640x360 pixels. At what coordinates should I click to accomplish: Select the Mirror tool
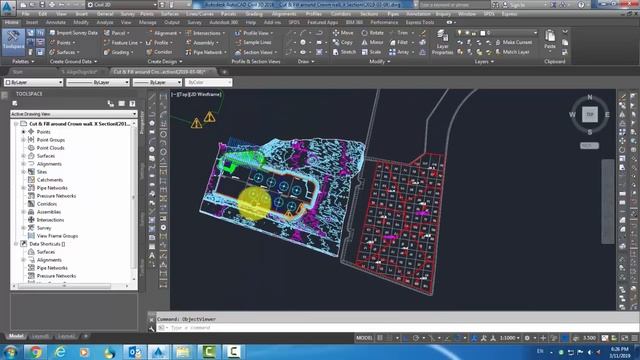[x=372, y=42]
